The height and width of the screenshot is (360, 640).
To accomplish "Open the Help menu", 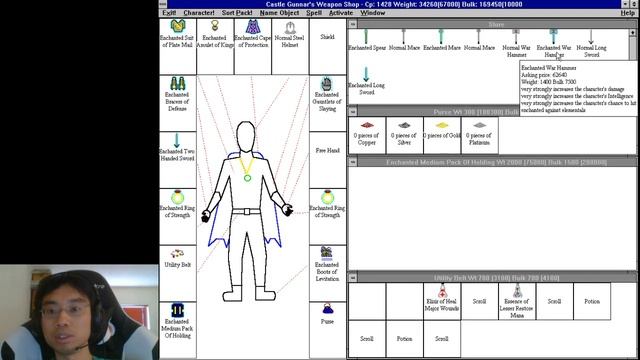I will tap(627, 13).
